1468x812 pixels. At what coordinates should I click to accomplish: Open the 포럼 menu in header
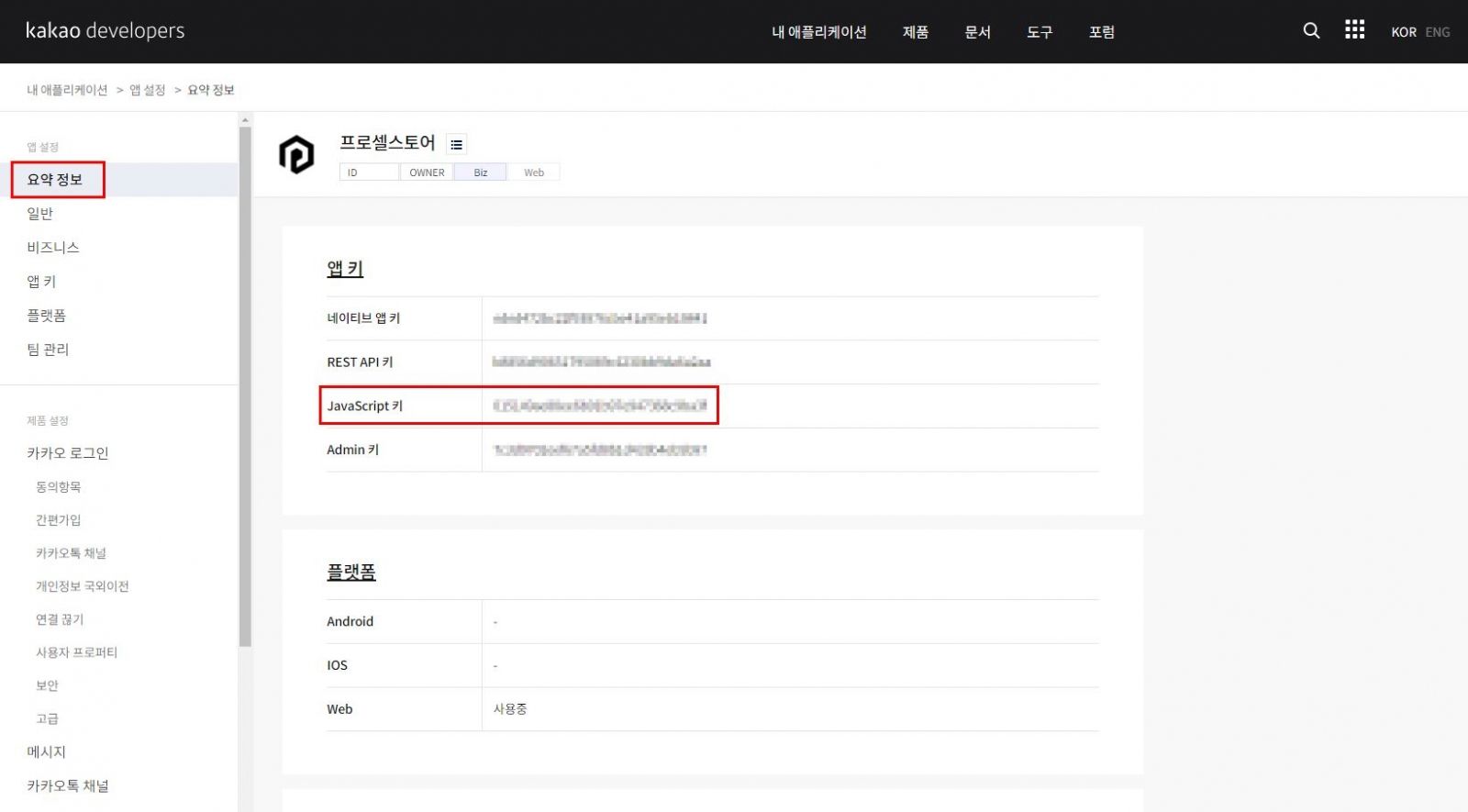[1102, 32]
